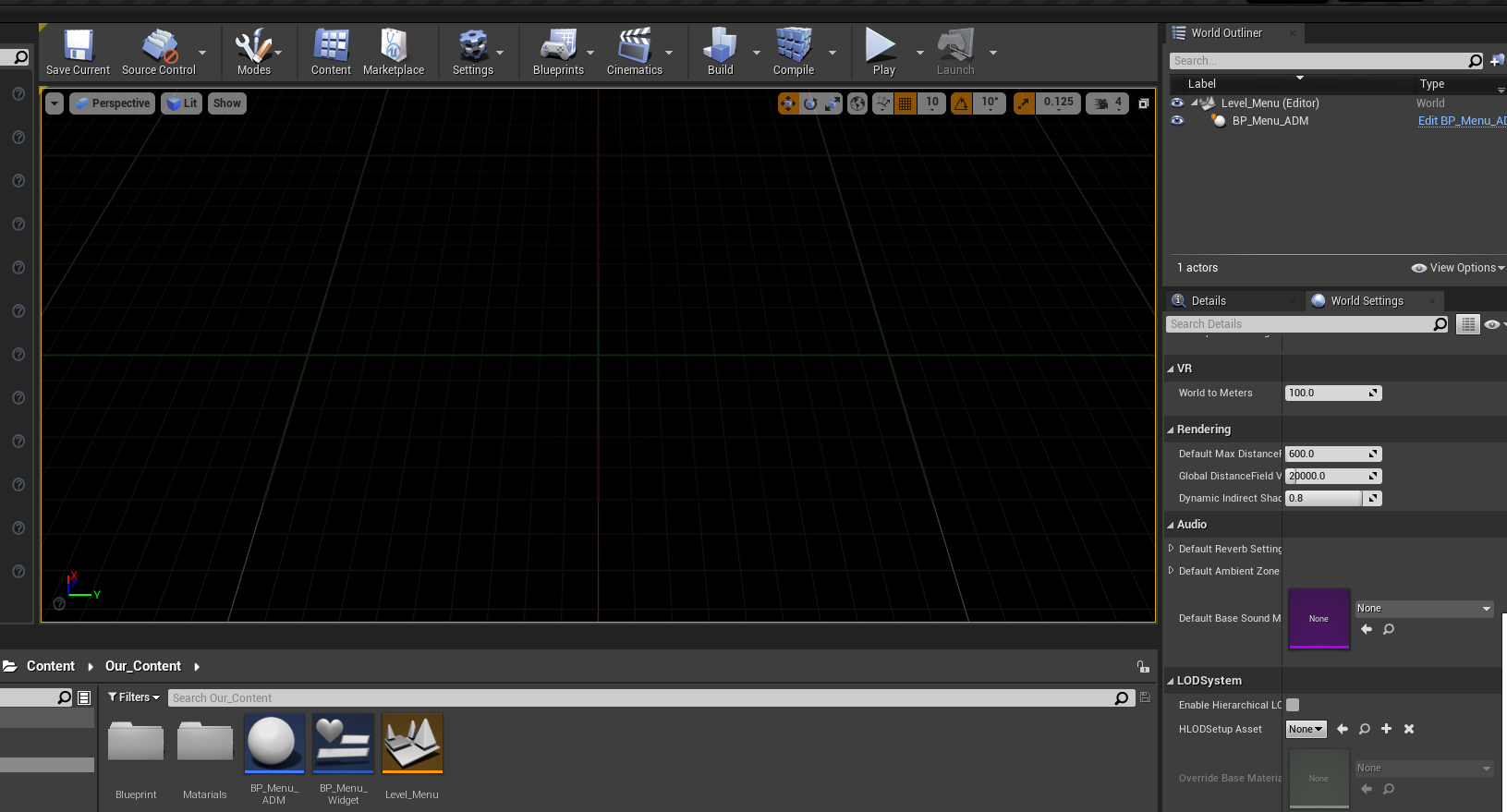Clear the HLODSetup Asset with X icon

click(1409, 729)
